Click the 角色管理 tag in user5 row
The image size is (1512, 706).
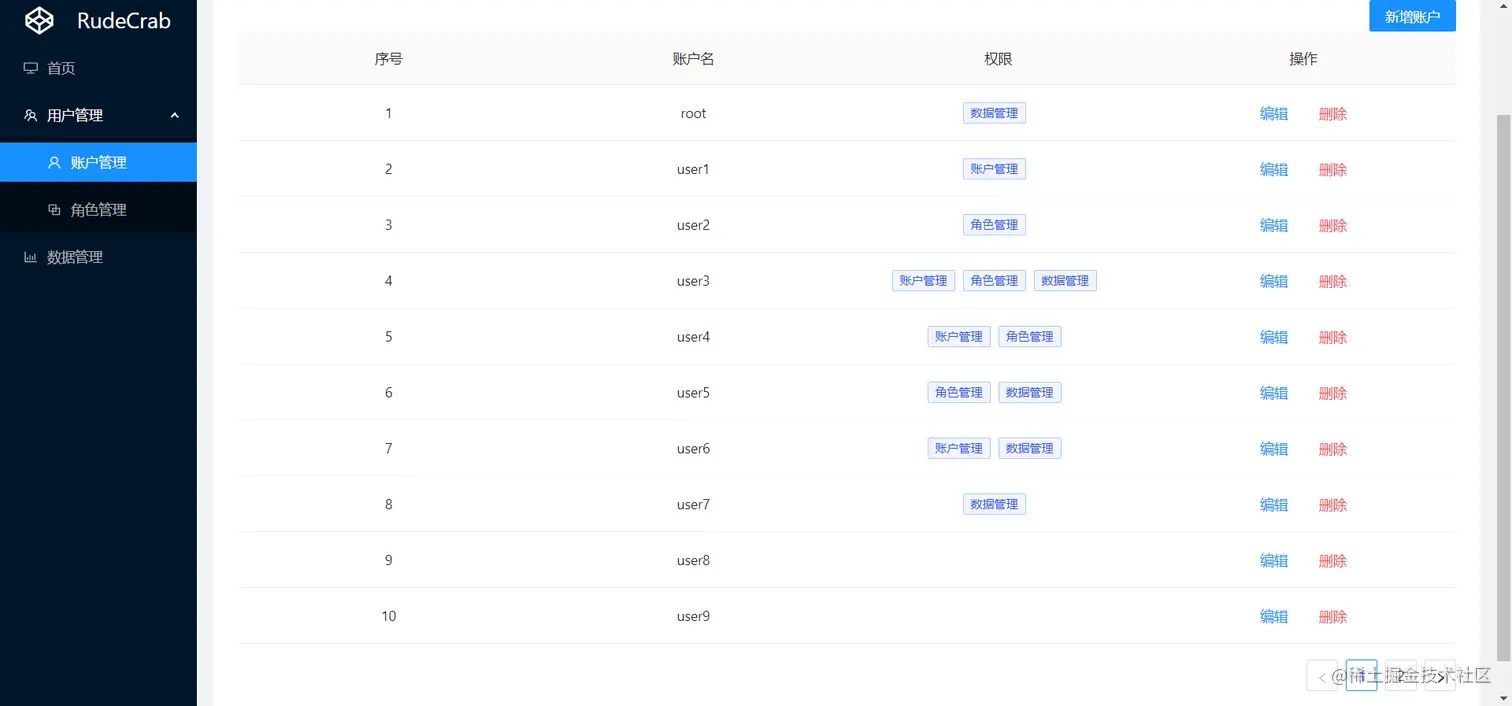(959, 393)
